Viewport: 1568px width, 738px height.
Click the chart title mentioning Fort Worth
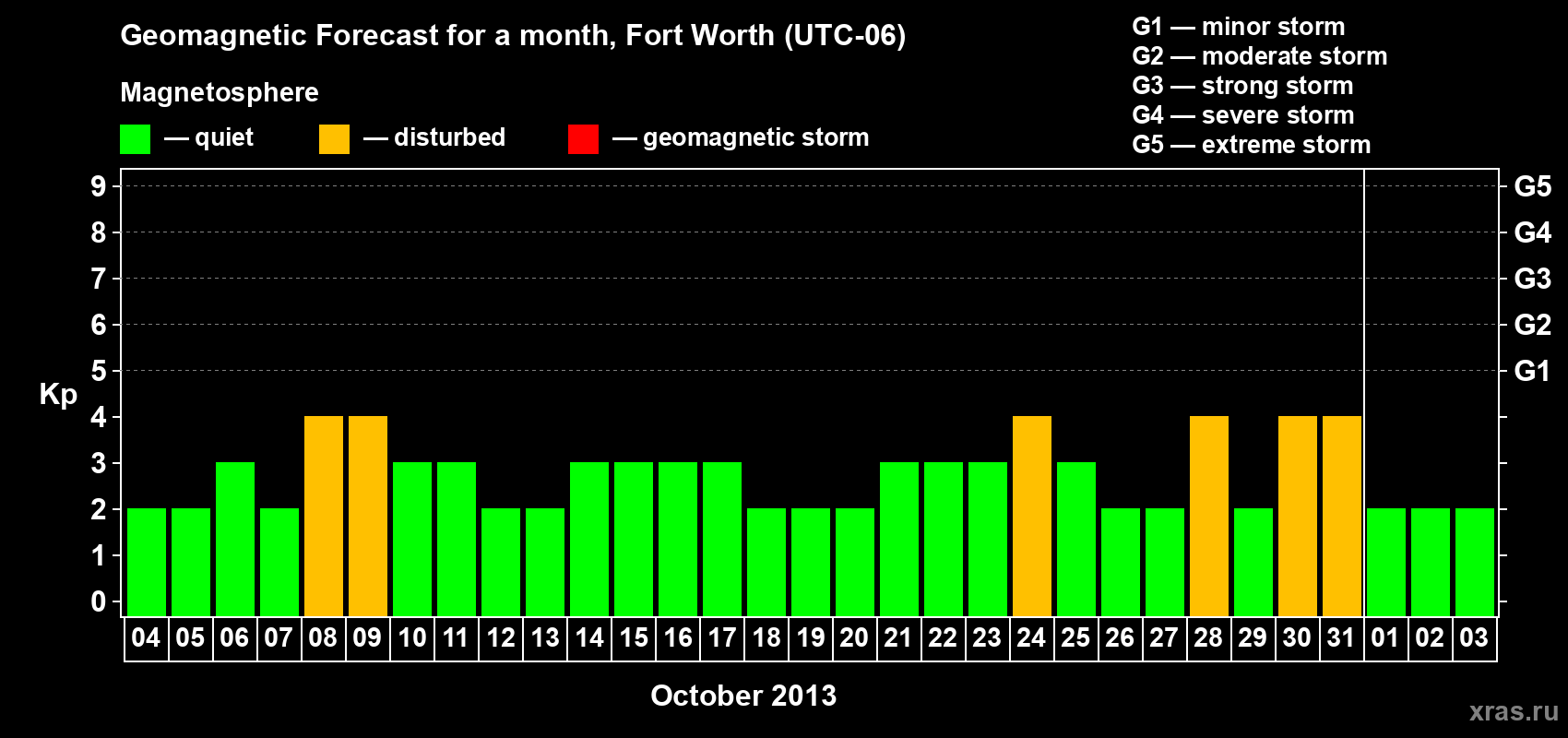tap(513, 36)
